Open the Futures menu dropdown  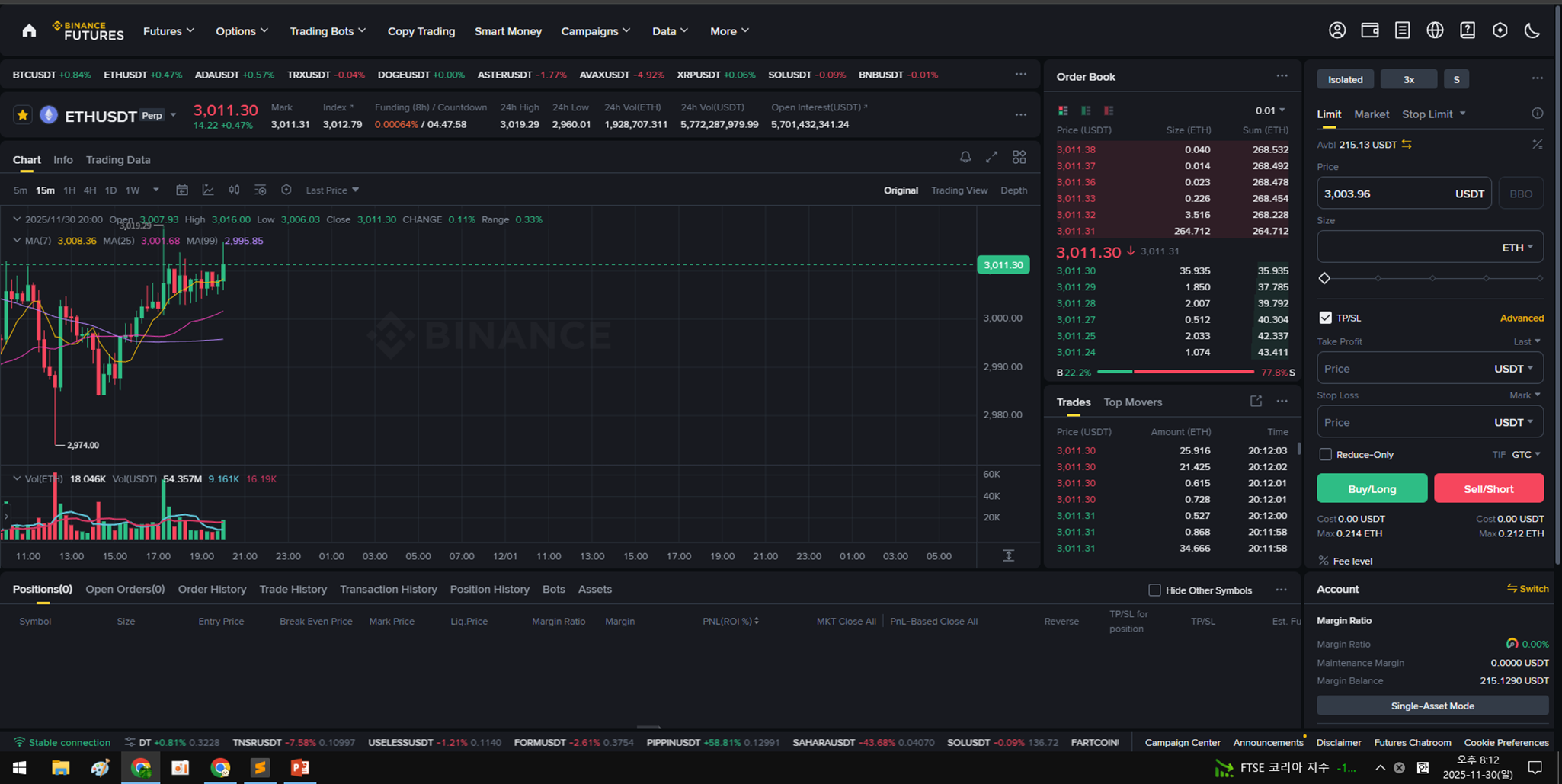pyautogui.click(x=169, y=31)
